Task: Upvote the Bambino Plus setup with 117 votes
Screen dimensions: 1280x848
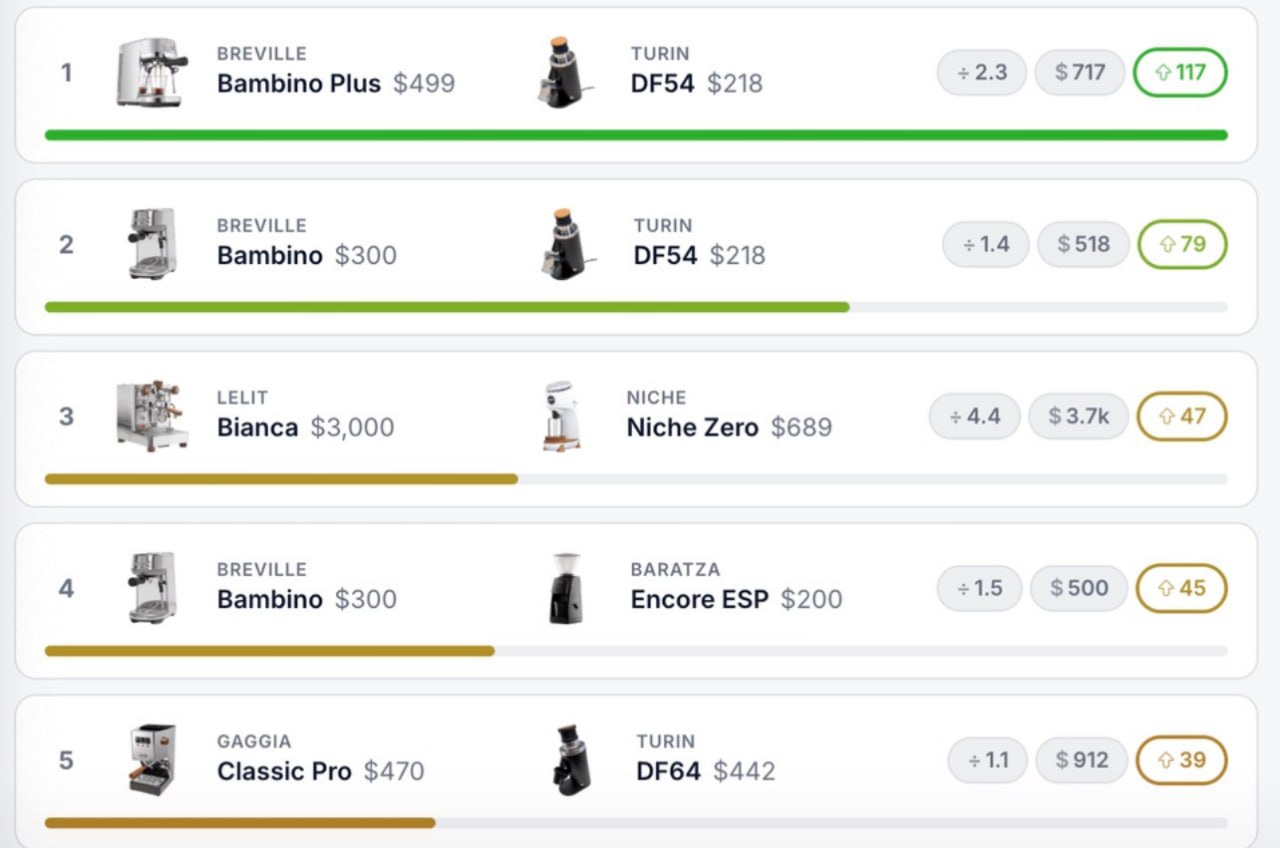Action: point(1180,72)
